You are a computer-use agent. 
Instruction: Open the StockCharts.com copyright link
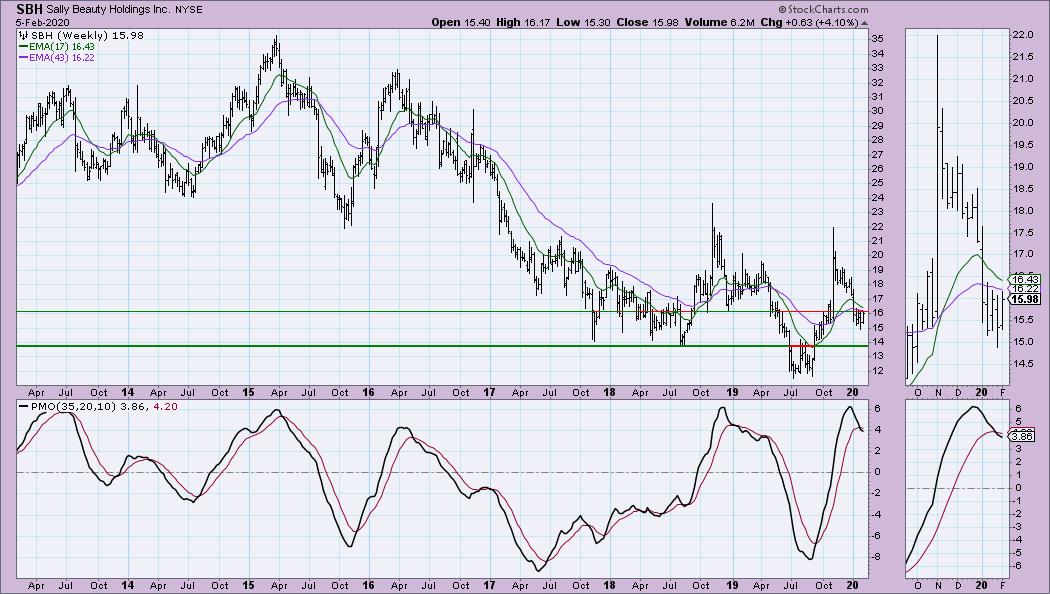click(x=824, y=9)
